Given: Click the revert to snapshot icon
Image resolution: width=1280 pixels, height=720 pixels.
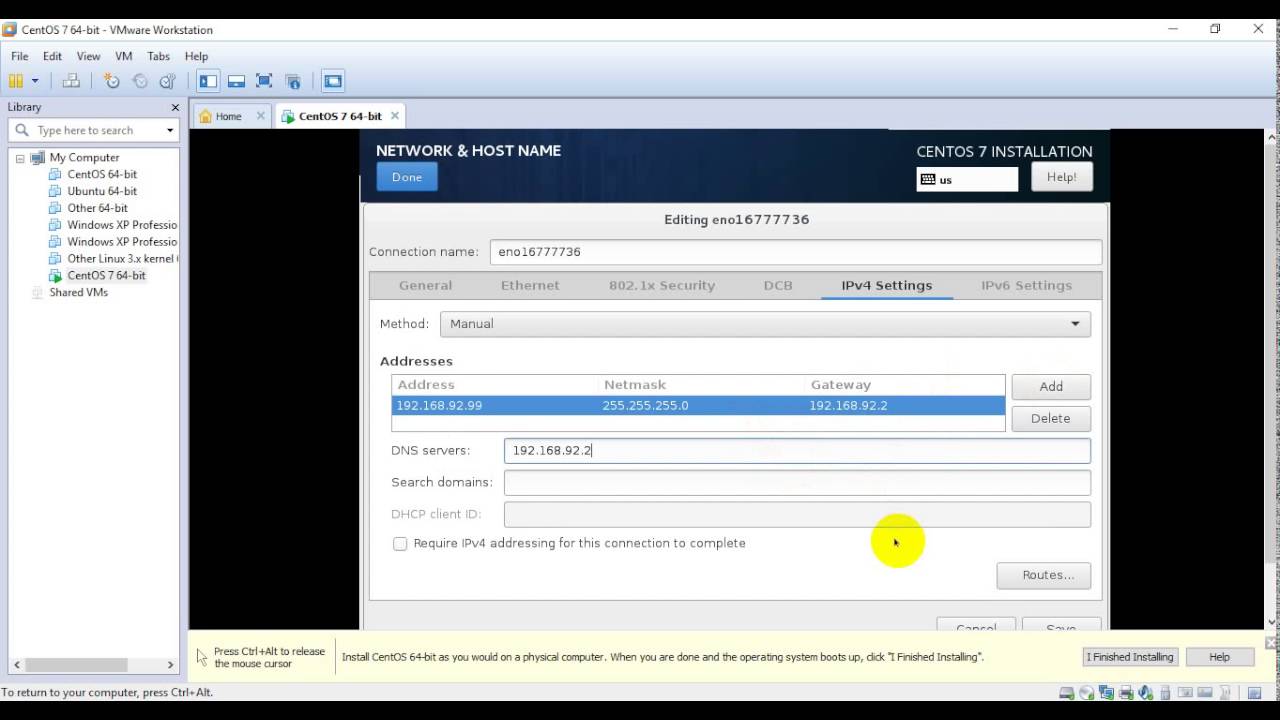Looking at the screenshot, I should (x=140, y=81).
